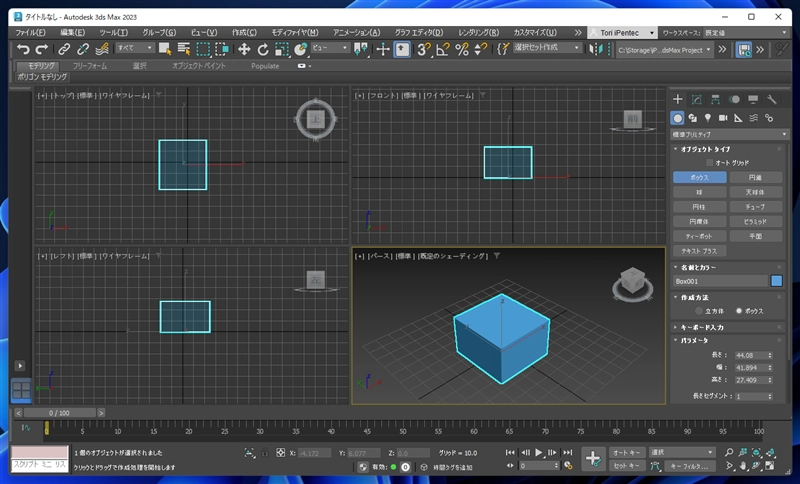Select the Shapes category icon
Image resolution: width=800 pixels, height=484 pixels.
coord(692,118)
